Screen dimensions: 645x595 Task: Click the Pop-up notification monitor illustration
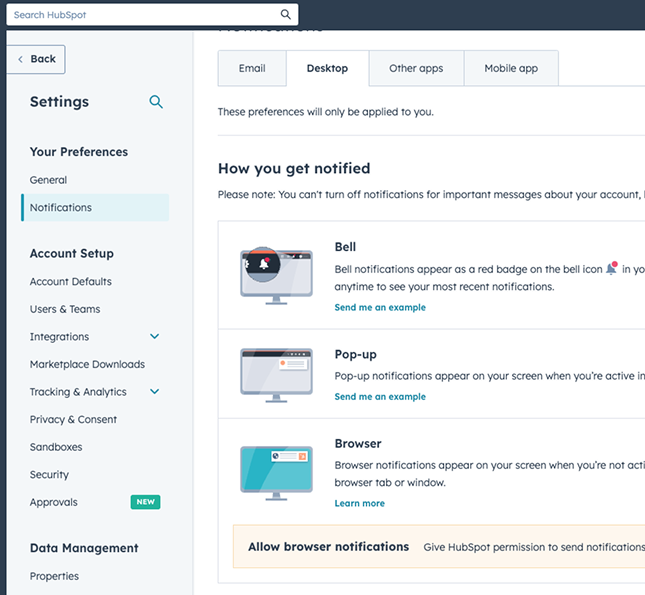(276, 375)
